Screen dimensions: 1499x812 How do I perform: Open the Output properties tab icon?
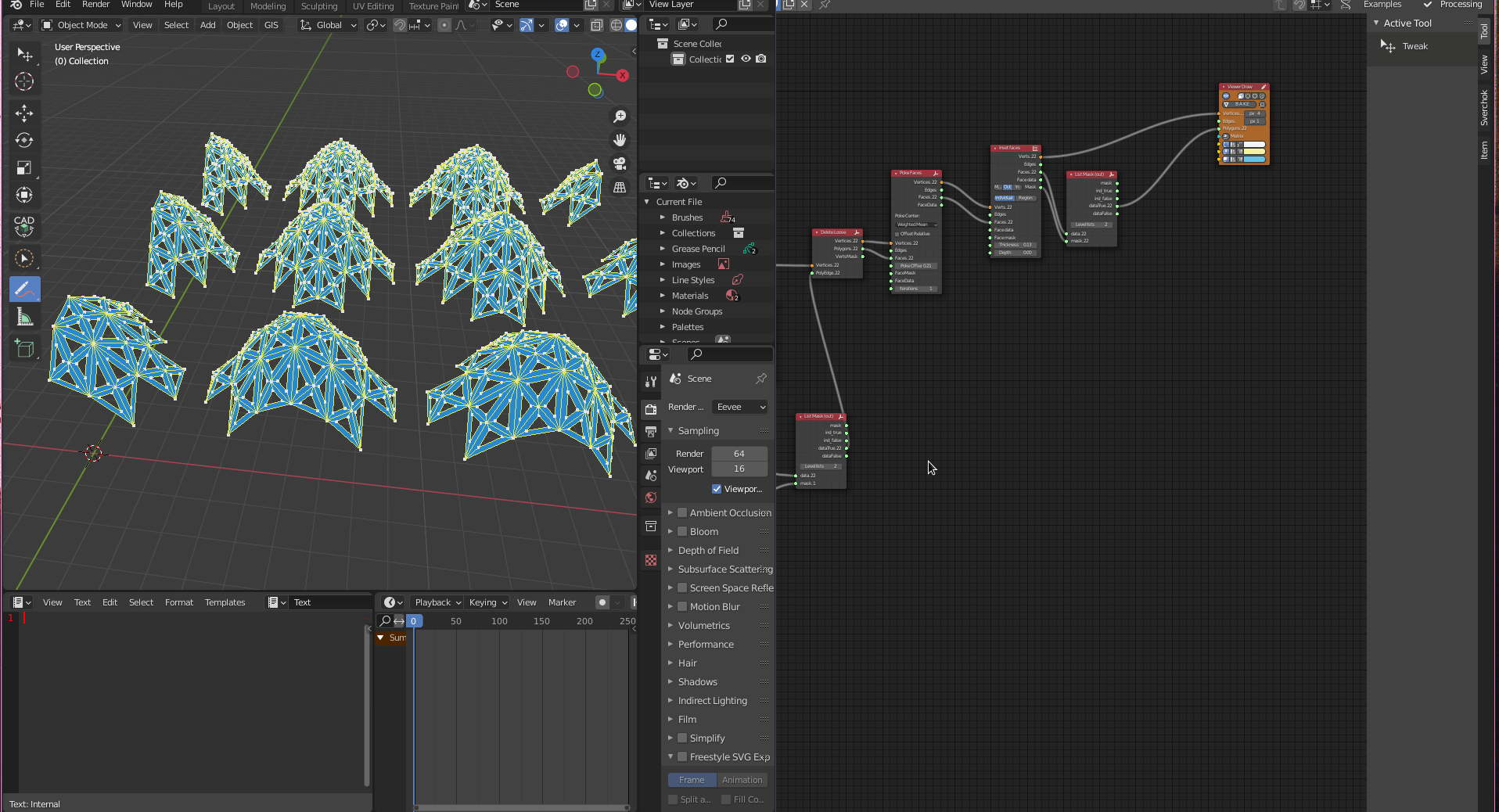(651, 431)
